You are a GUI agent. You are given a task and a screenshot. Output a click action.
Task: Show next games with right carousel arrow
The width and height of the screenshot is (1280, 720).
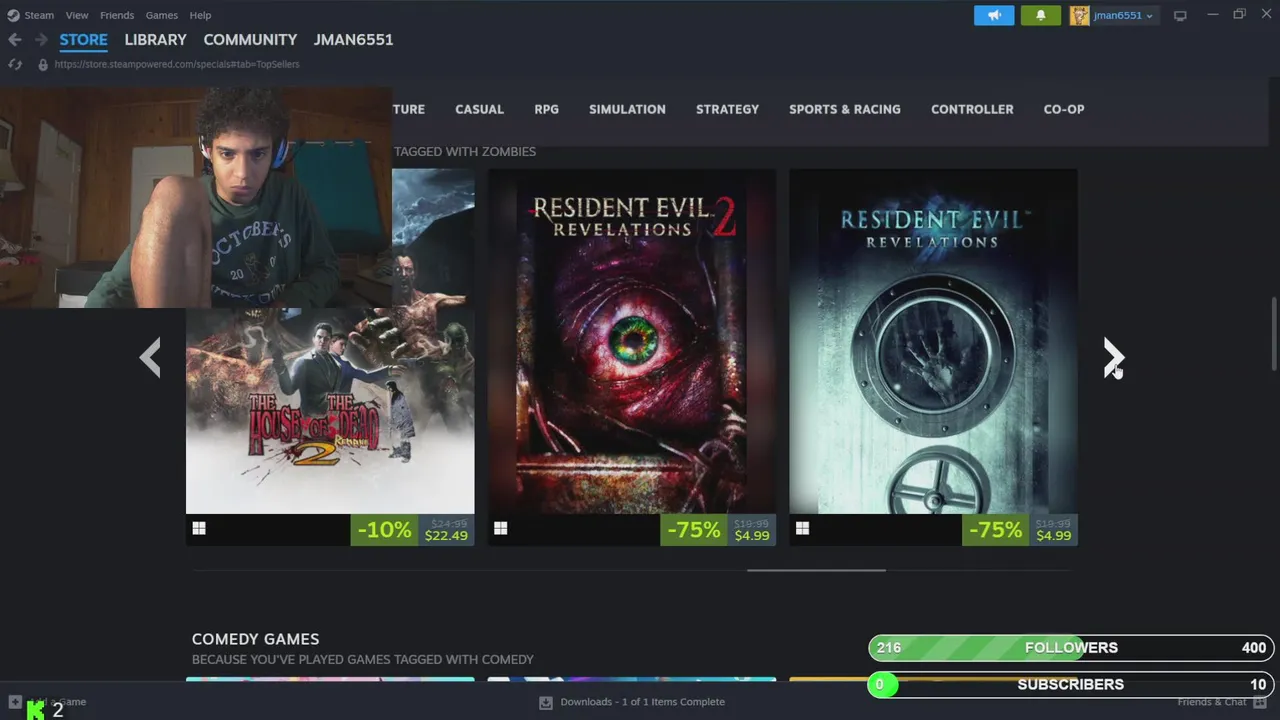tap(1113, 357)
